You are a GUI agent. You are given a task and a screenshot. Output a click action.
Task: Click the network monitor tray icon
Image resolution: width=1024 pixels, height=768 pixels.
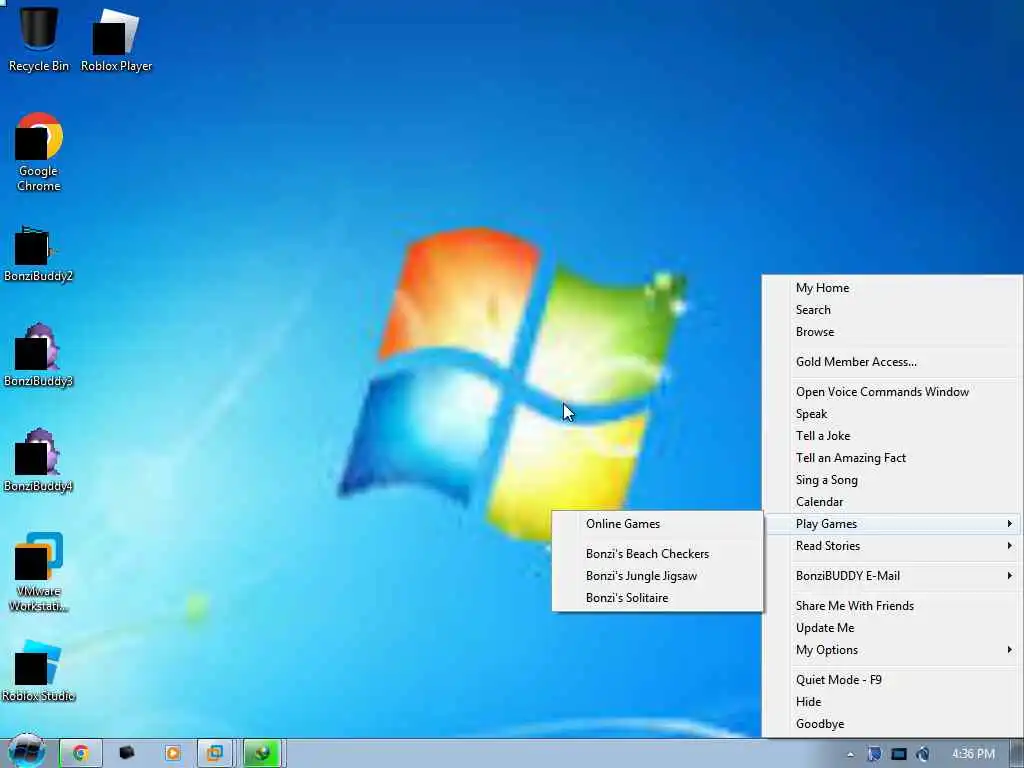click(899, 754)
